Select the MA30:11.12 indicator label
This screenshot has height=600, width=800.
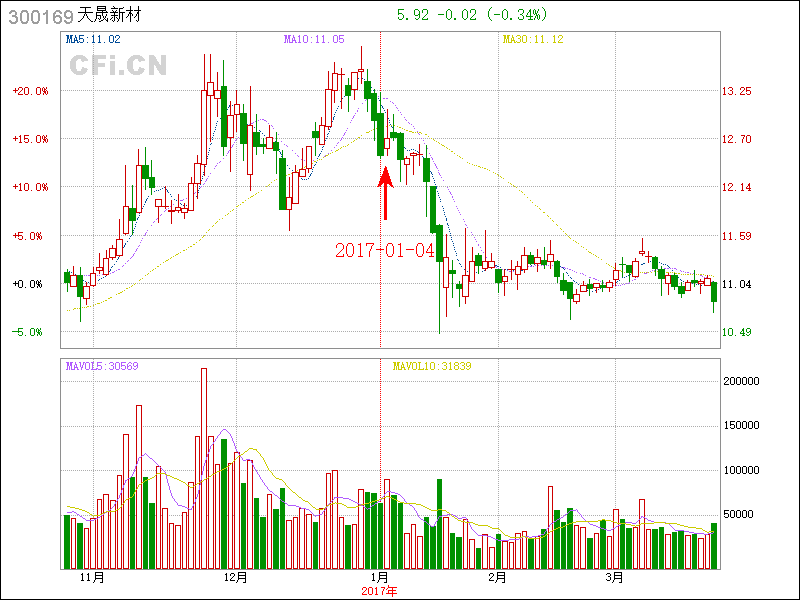coord(533,40)
